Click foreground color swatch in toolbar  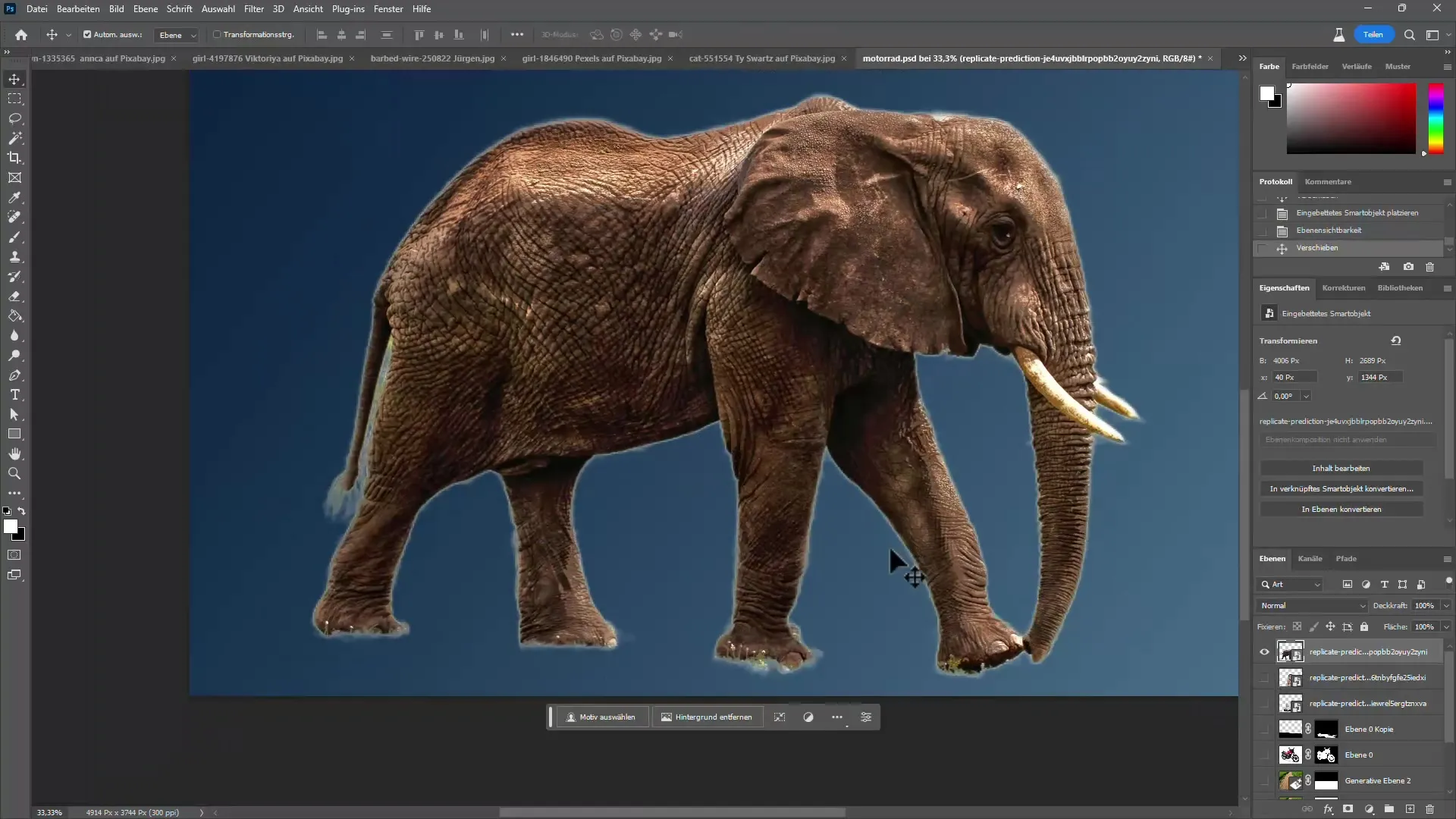10,526
